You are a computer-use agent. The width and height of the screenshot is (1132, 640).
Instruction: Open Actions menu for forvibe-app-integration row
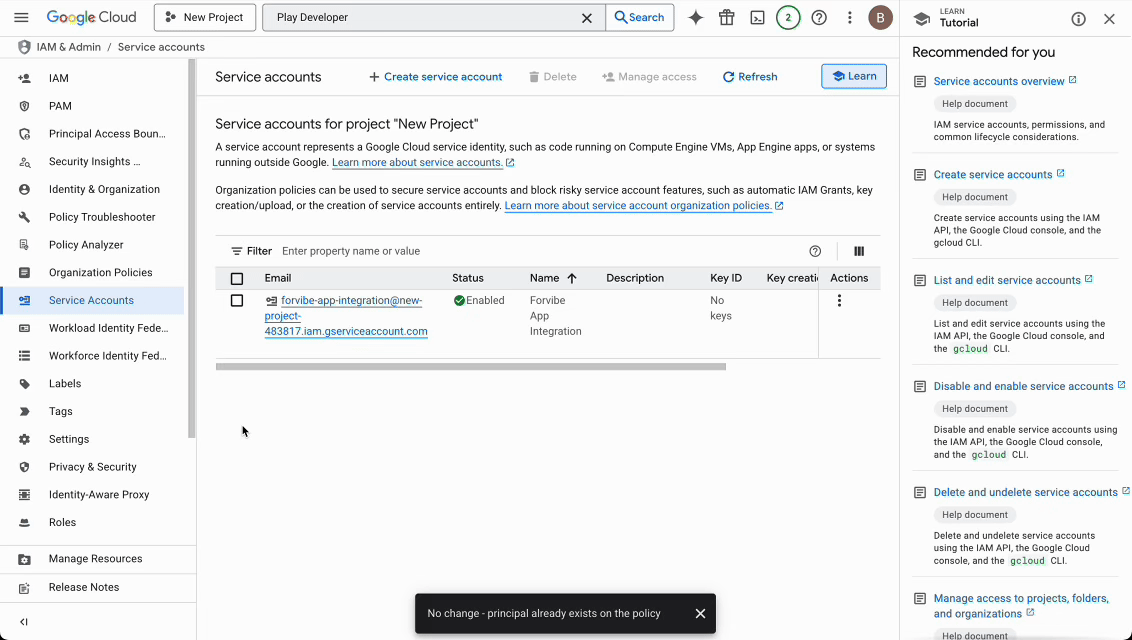pos(839,300)
